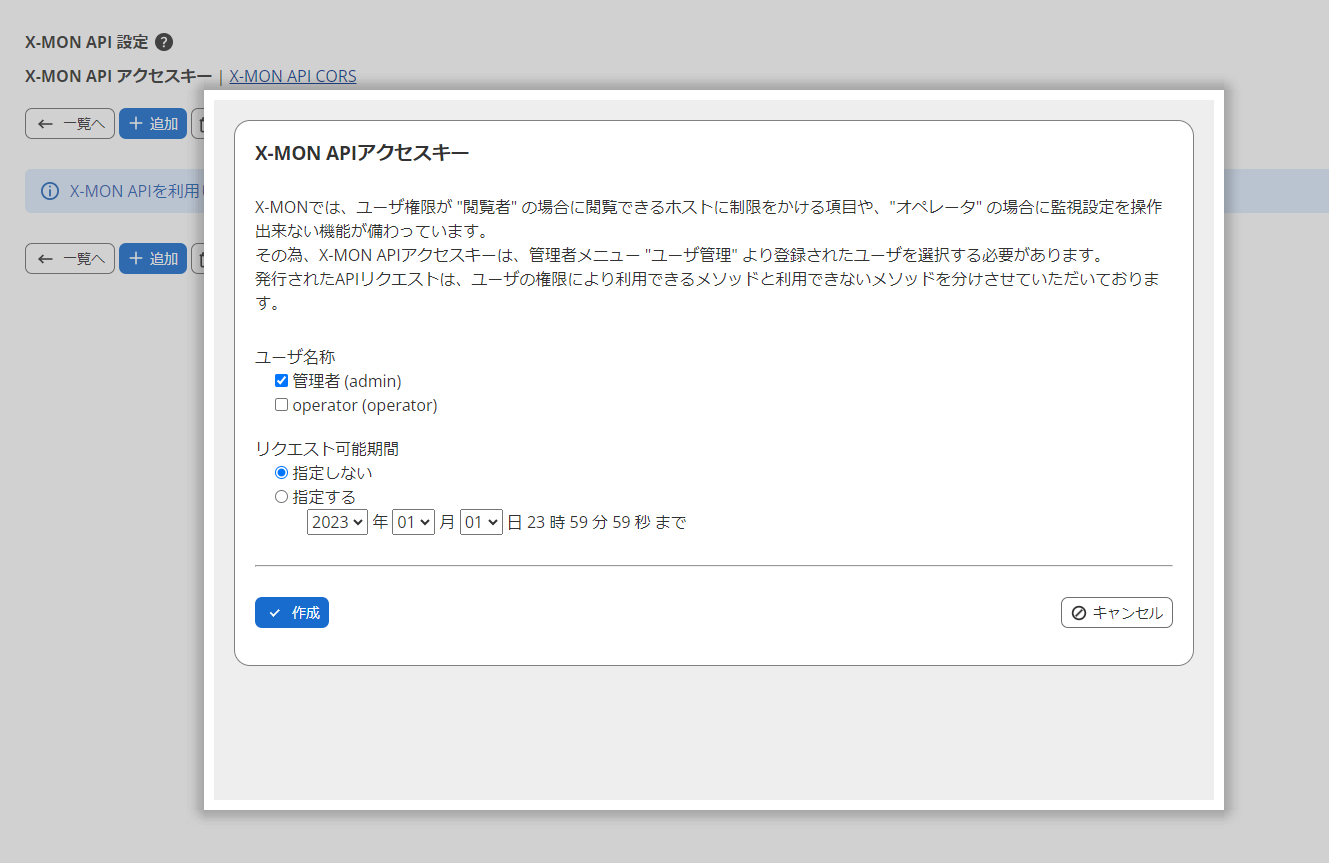Click the キャンセル button
The height and width of the screenshot is (863, 1329).
[x=1116, y=613]
